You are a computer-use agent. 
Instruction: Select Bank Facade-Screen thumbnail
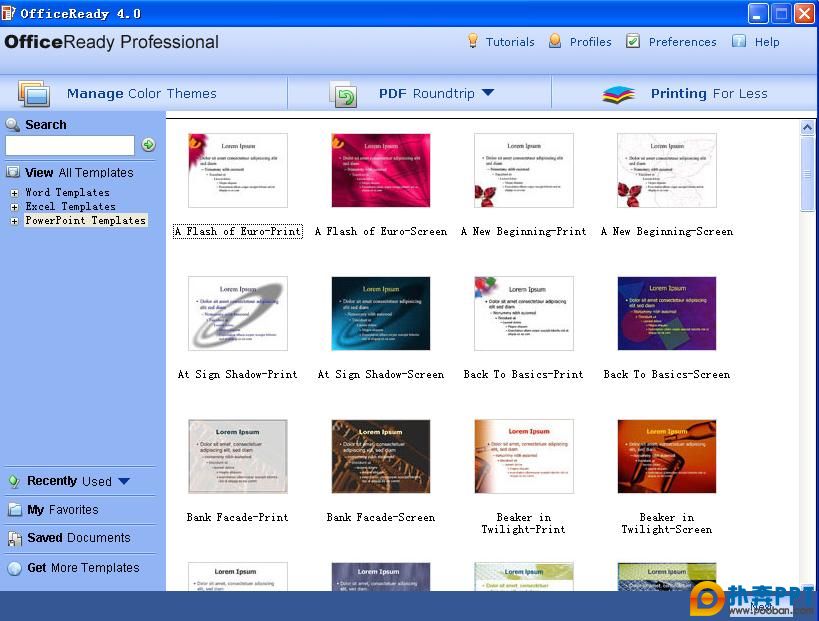pos(381,456)
